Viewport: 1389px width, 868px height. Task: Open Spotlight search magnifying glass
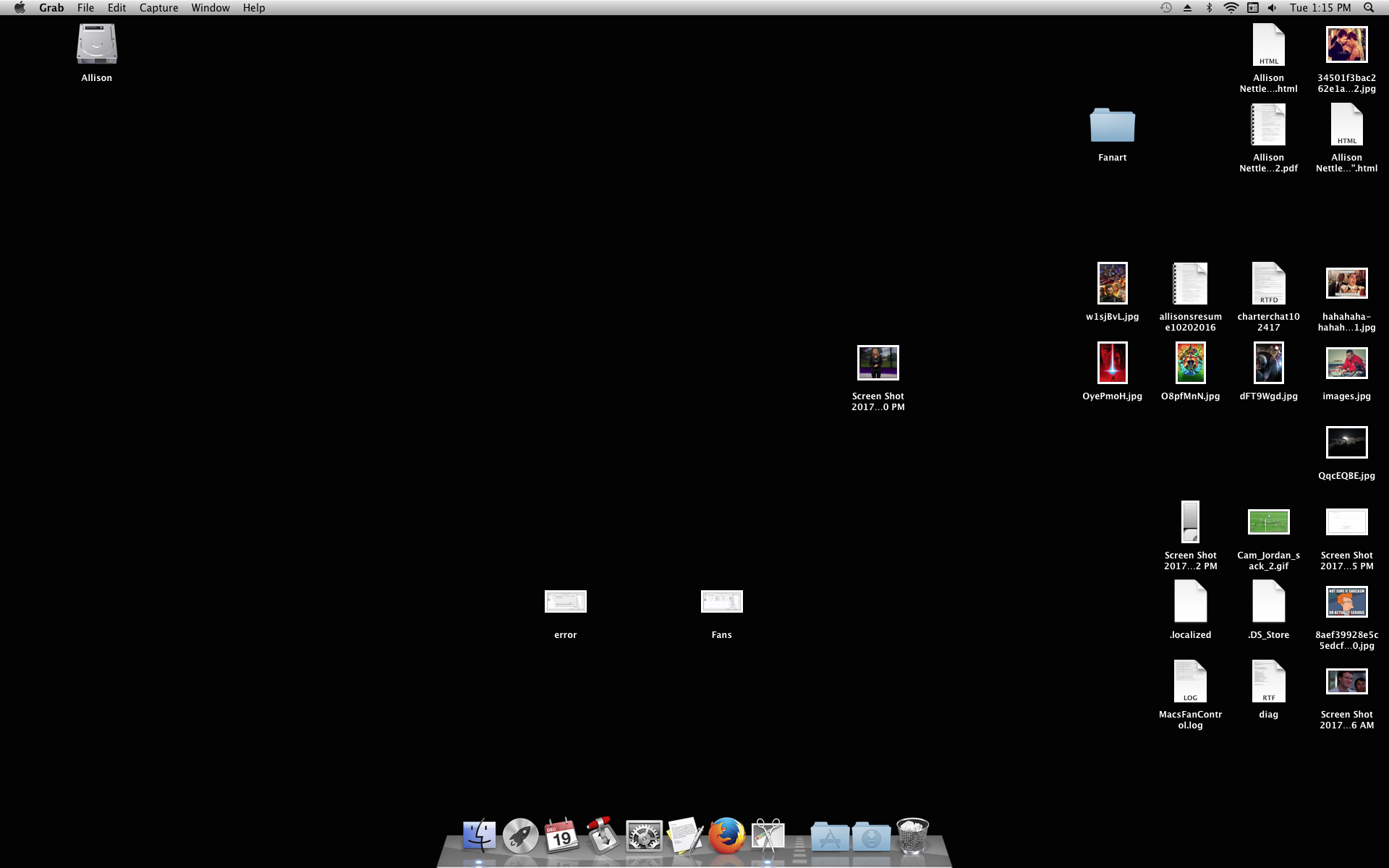pyautogui.click(x=1369, y=8)
